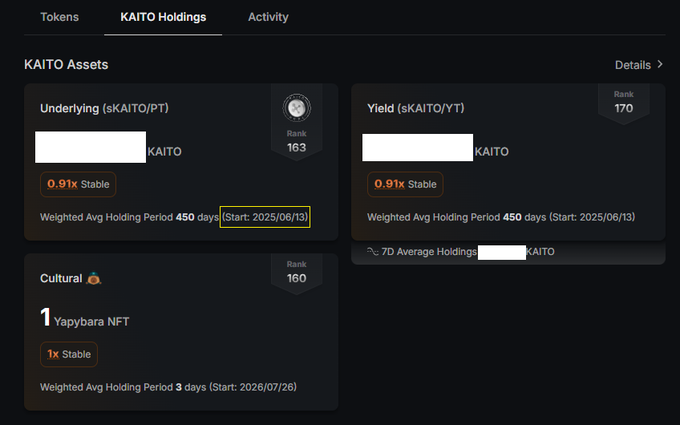Click the Cultural card title
Viewport: 680px width, 425px height.
[x=61, y=278]
